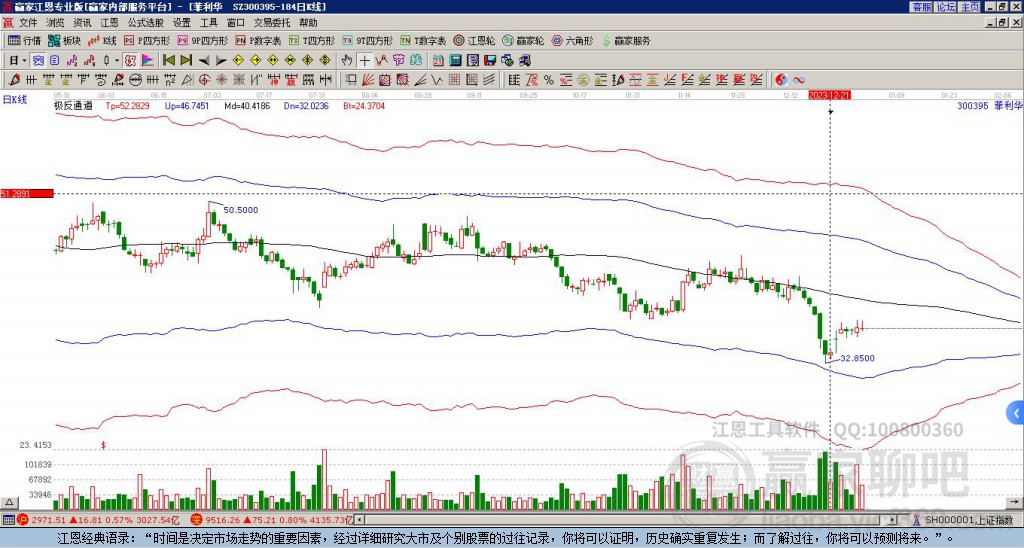
Task: Open the 赢家轮 tool
Action: point(524,40)
